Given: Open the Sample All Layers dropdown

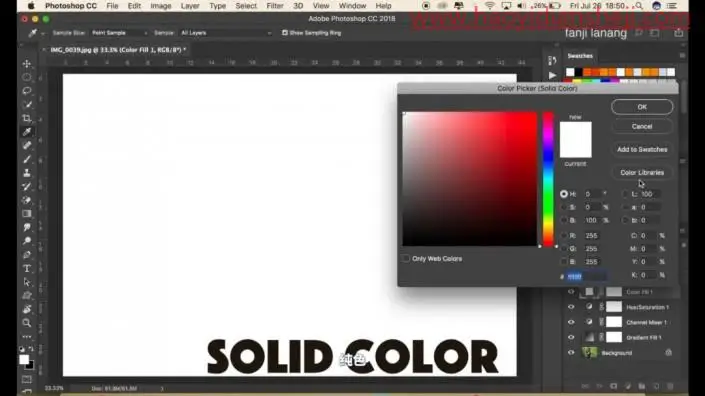Looking at the screenshot, I should tap(226, 33).
